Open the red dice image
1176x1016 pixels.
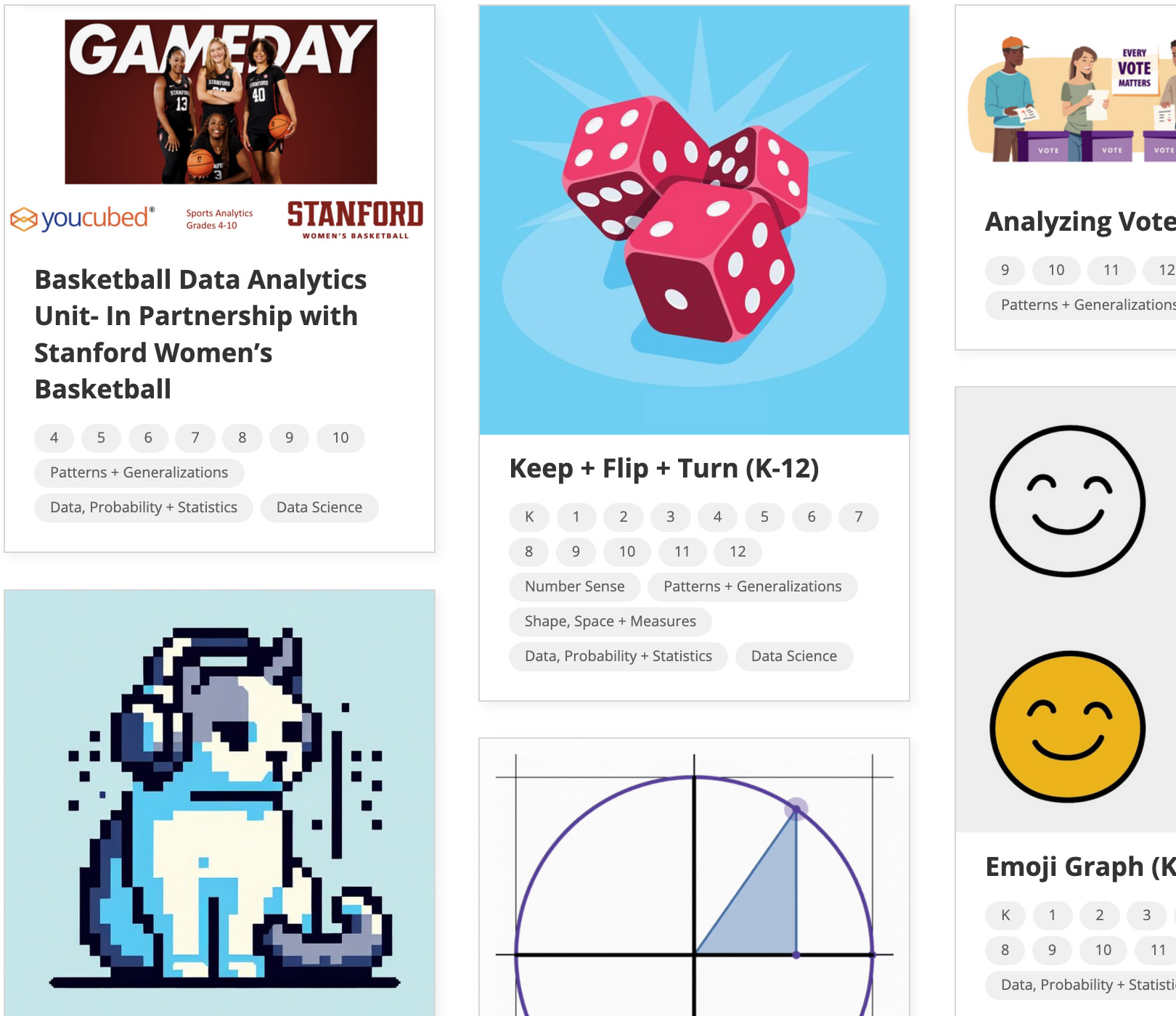coord(694,220)
